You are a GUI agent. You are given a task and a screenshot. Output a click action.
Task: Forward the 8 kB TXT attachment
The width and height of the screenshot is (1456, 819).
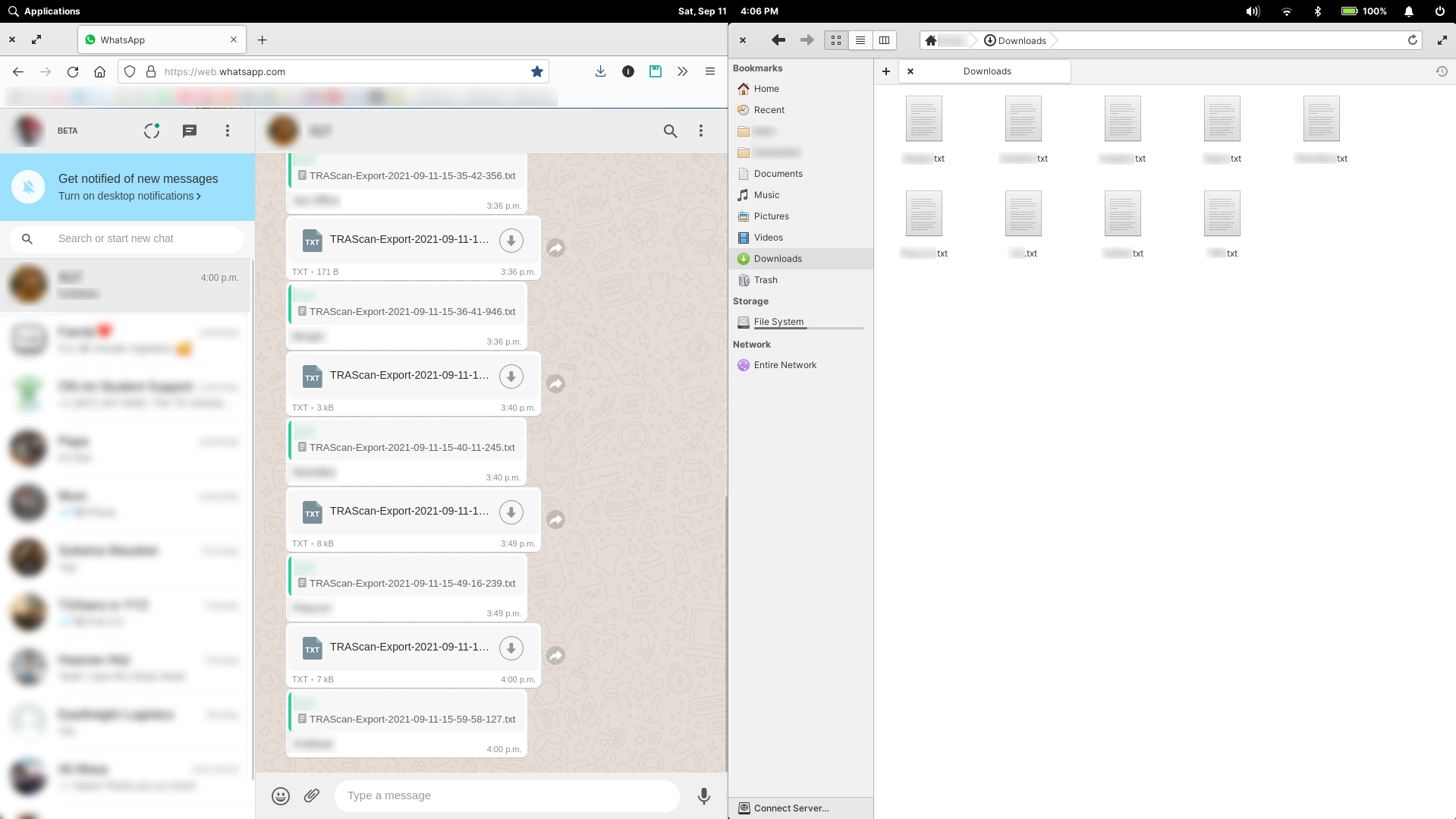[x=556, y=520]
